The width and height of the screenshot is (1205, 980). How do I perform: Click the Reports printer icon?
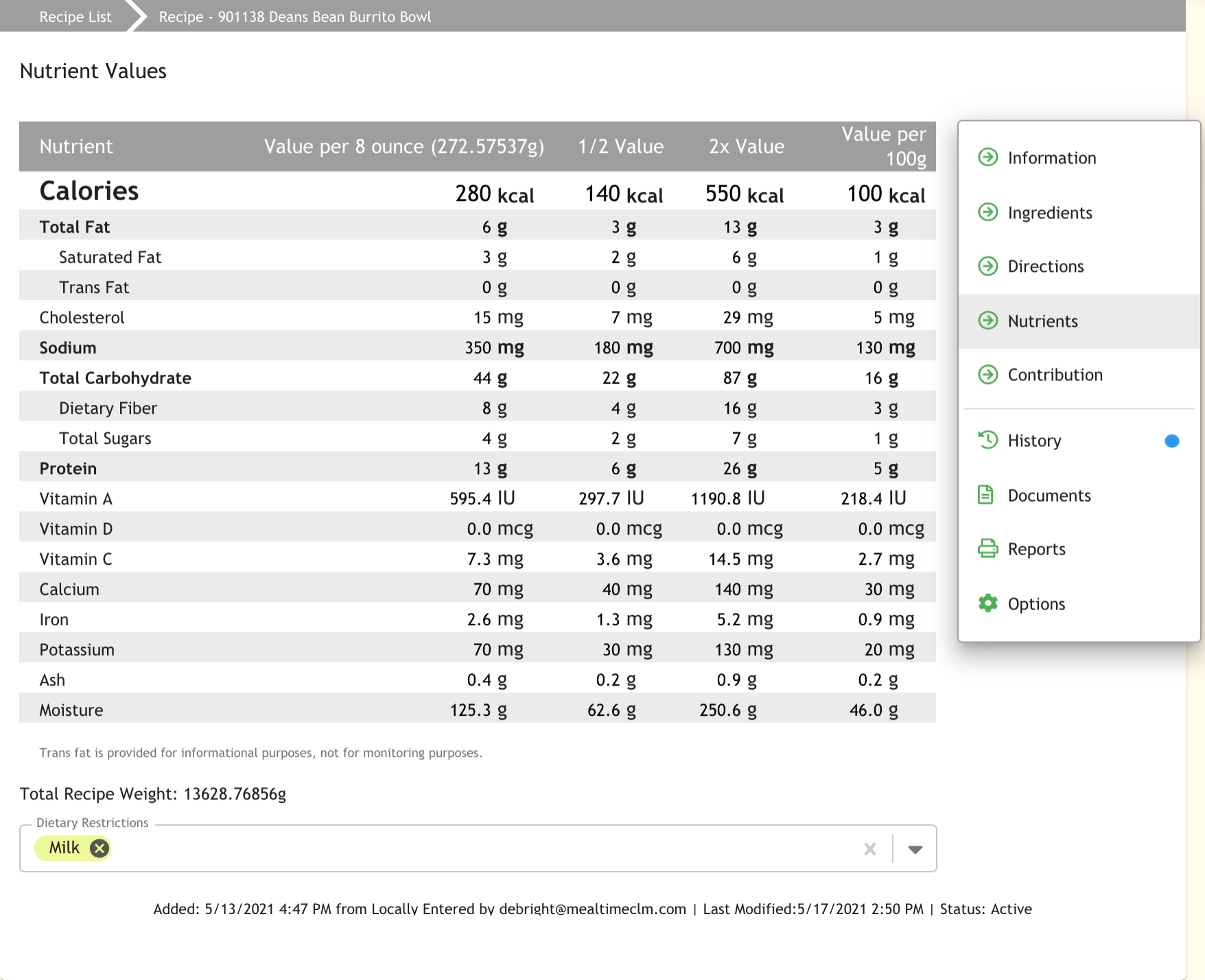(x=987, y=548)
